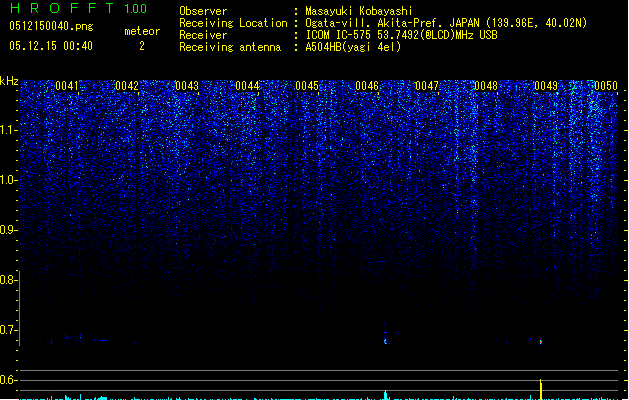Viewport: 629px width, 400px height.
Task: Click the Observer label
Action: [203, 11]
